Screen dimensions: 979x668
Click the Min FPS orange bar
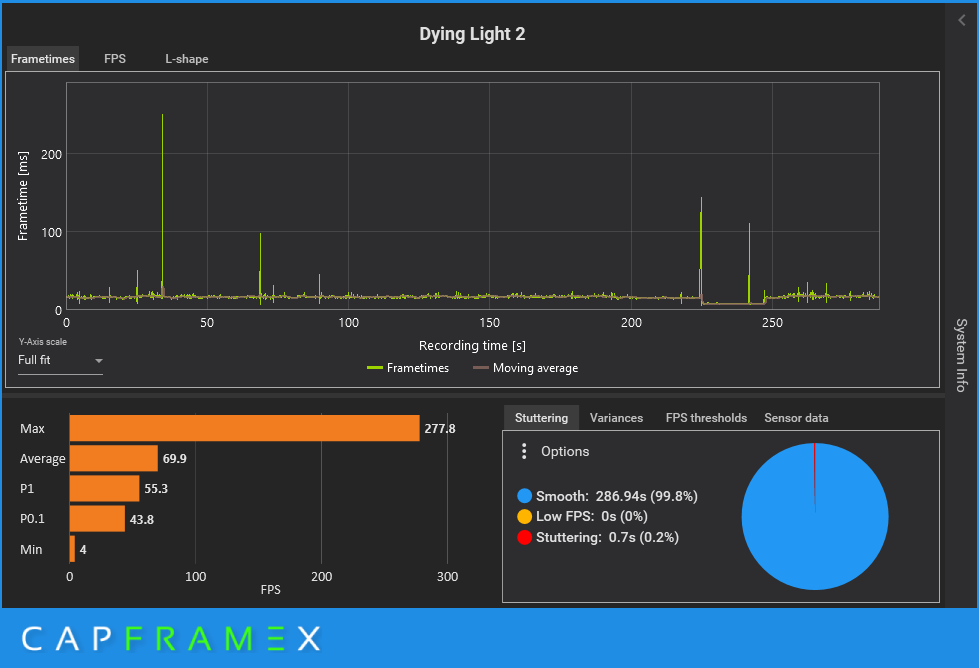[x=72, y=549]
